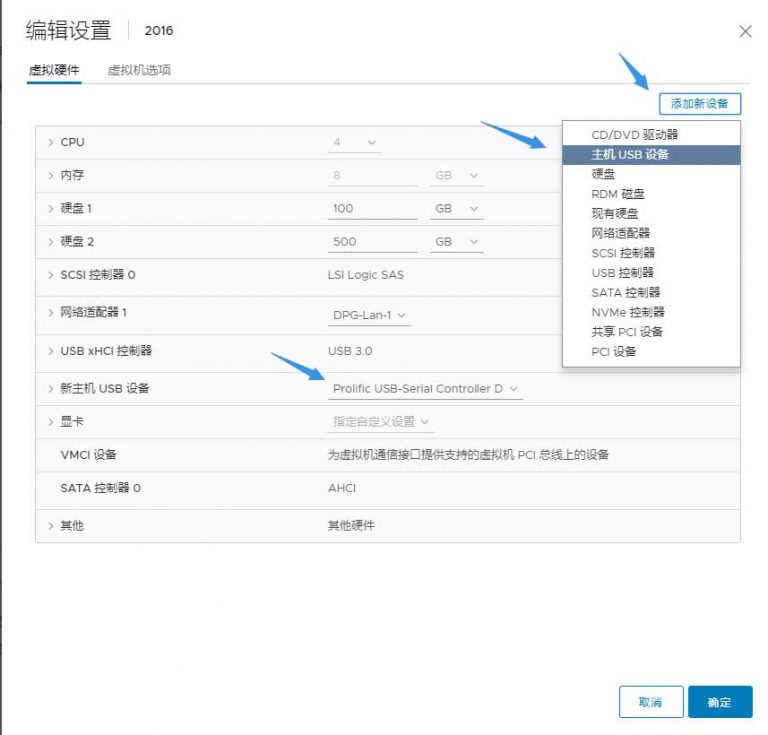Image resolution: width=768 pixels, height=735 pixels.
Task: Click the 添加新设备 button
Action: (699, 104)
